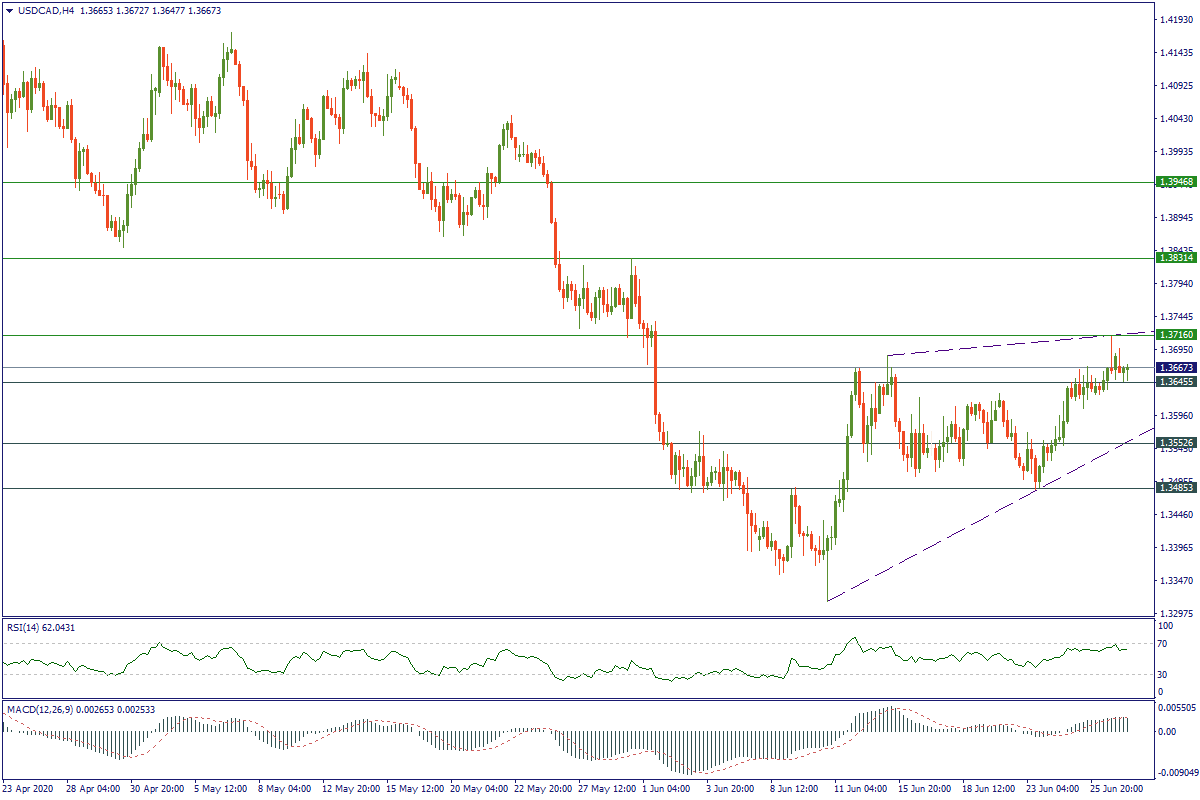The height and width of the screenshot is (800, 1200).
Task: Select the 1.34853 support level label
Action: click(x=1176, y=488)
